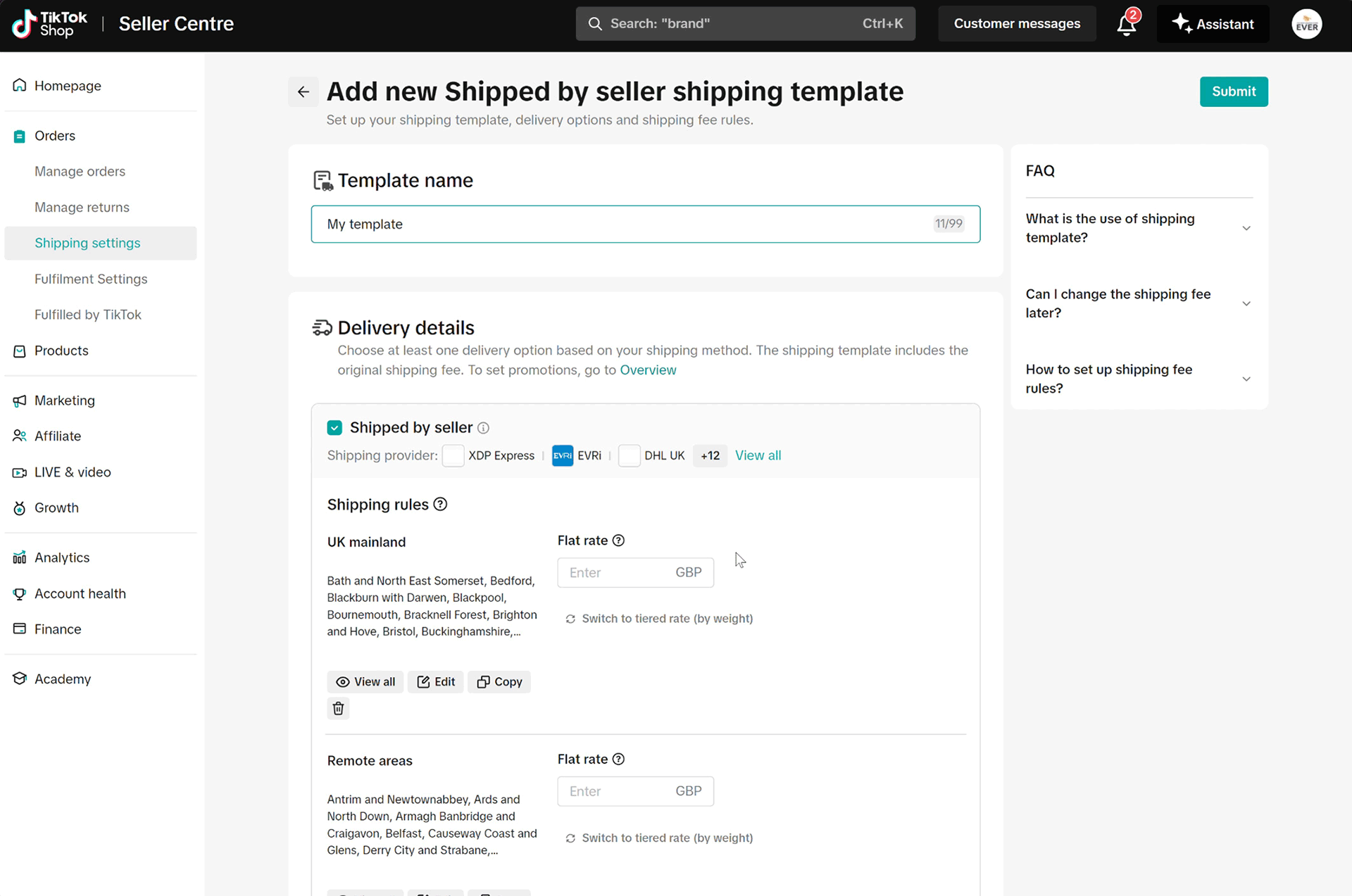Open the Assistant panel
1352x896 pixels.
tap(1213, 23)
